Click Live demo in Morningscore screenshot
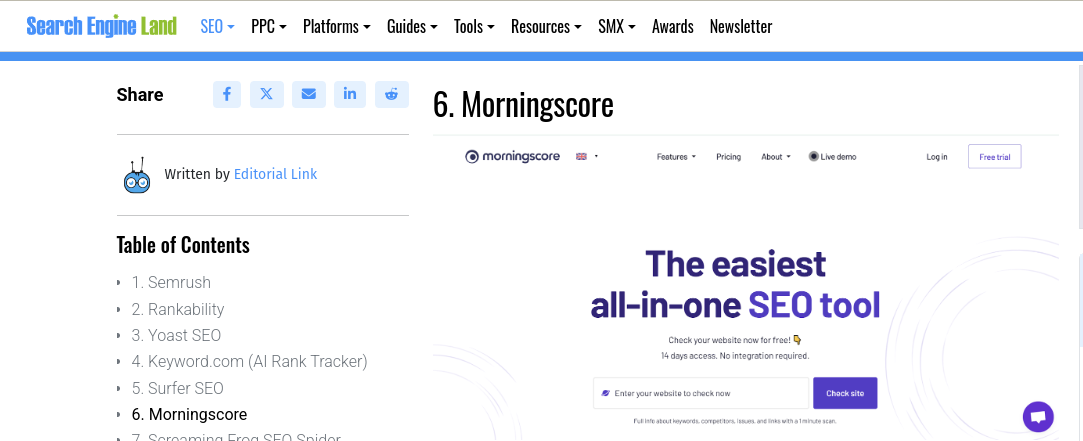 pos(832,157)
